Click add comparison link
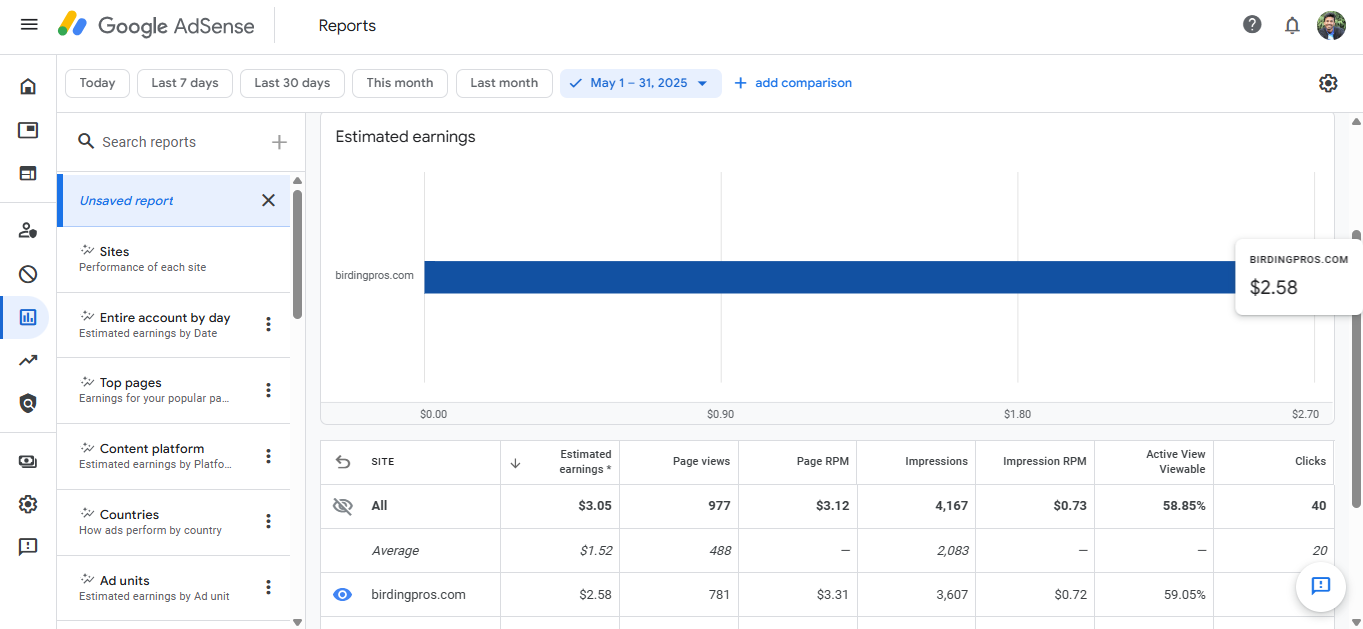 click(793, 83)
